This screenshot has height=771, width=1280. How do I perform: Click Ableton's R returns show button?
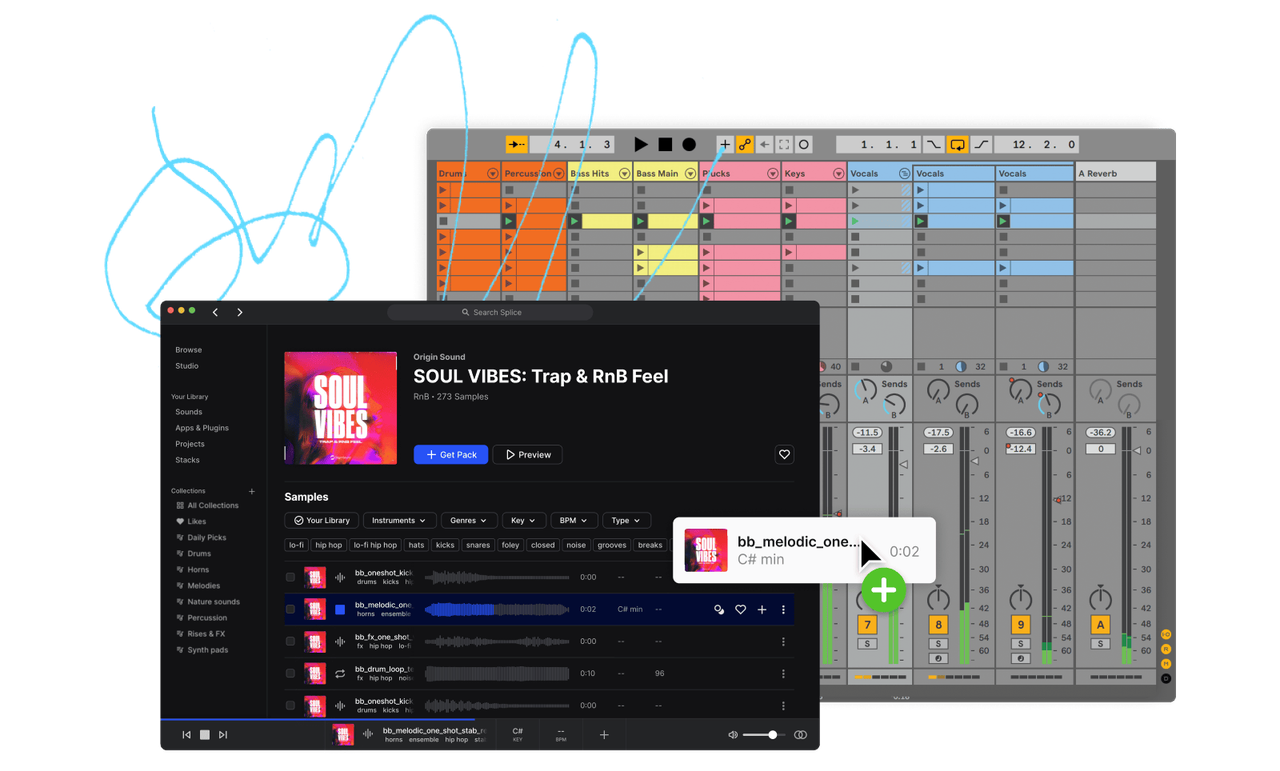(1166, 649)
